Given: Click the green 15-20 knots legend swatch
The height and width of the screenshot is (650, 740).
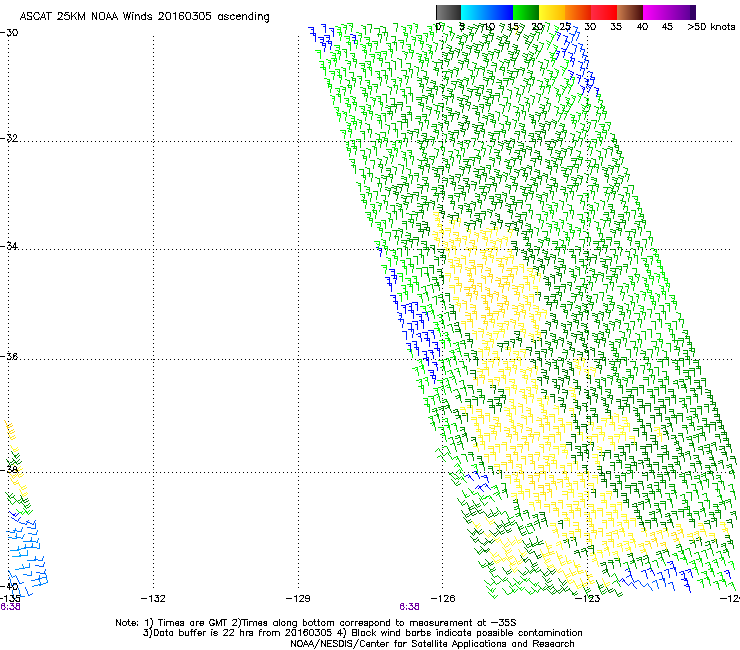Looking at the screenshot, I should coord(526,12).
